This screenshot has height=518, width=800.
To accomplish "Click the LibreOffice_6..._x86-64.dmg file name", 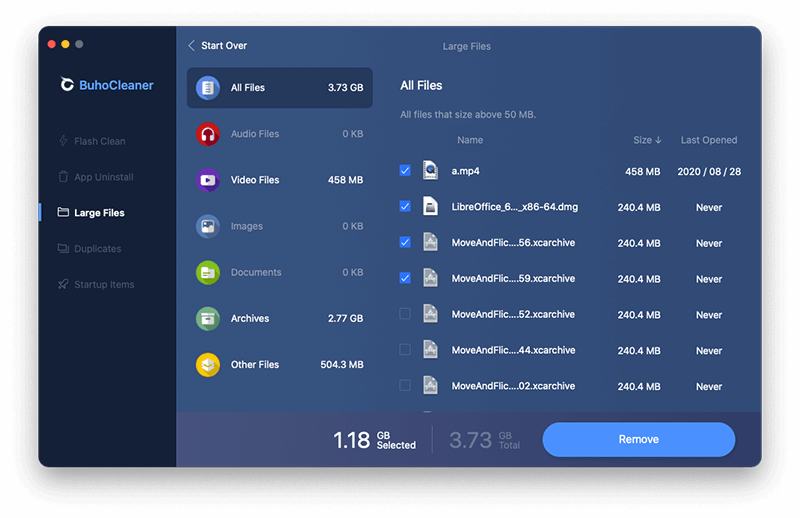I will (x=515, y=207).
